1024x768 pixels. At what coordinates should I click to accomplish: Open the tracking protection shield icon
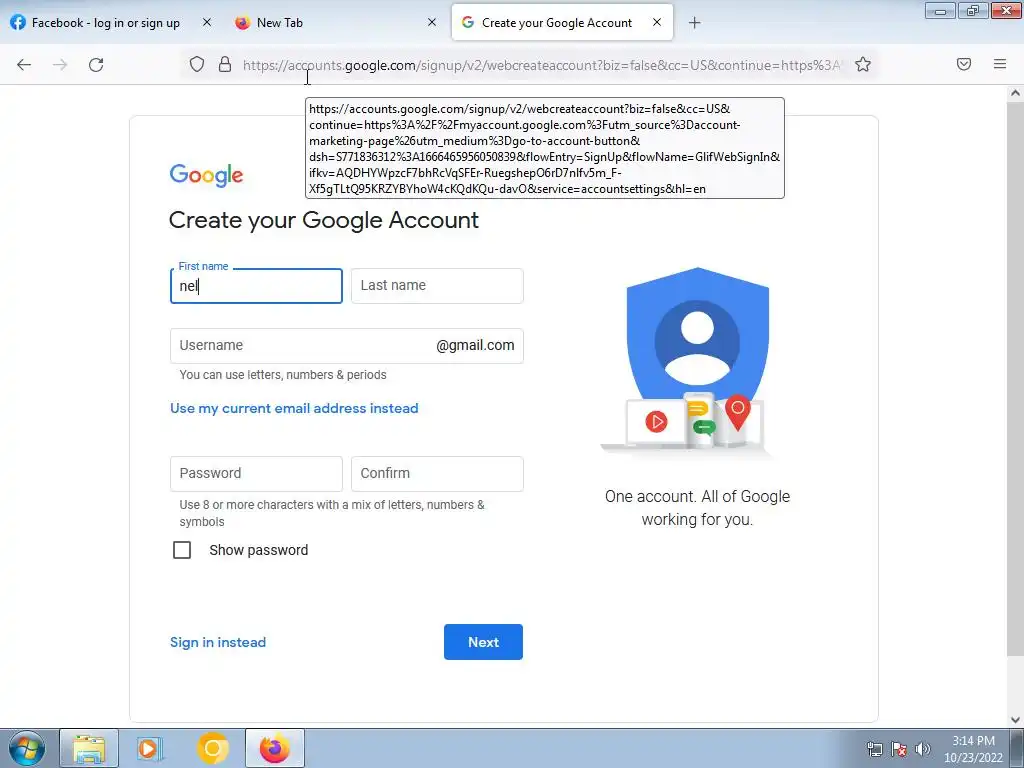197,64
